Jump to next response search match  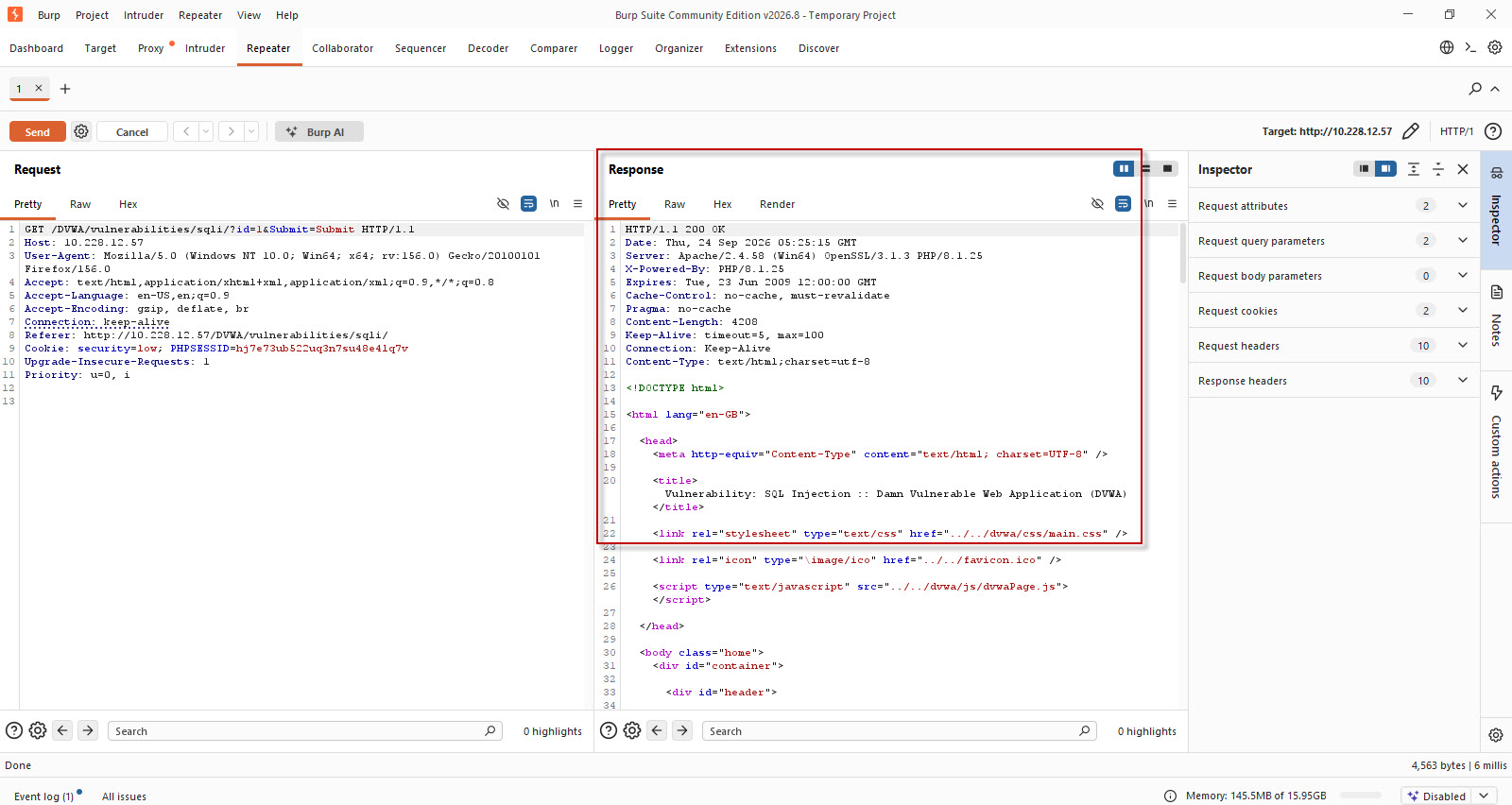tap(682, 730)
